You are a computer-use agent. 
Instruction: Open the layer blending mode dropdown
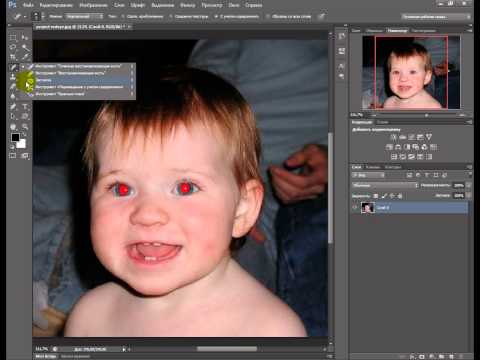tap(385, 185)
